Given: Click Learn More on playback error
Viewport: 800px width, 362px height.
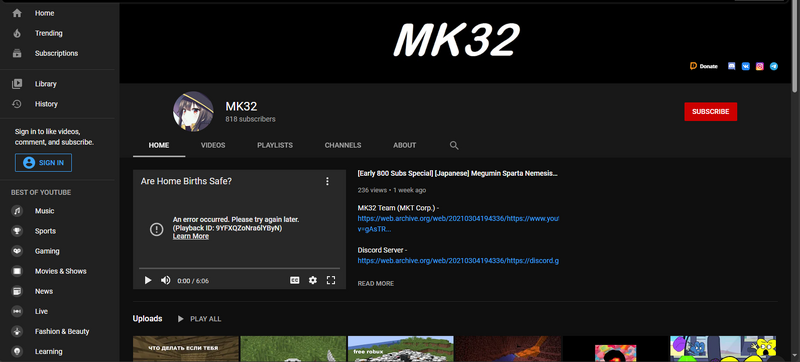Looking at the screenshot, I should tap(191, 236).
